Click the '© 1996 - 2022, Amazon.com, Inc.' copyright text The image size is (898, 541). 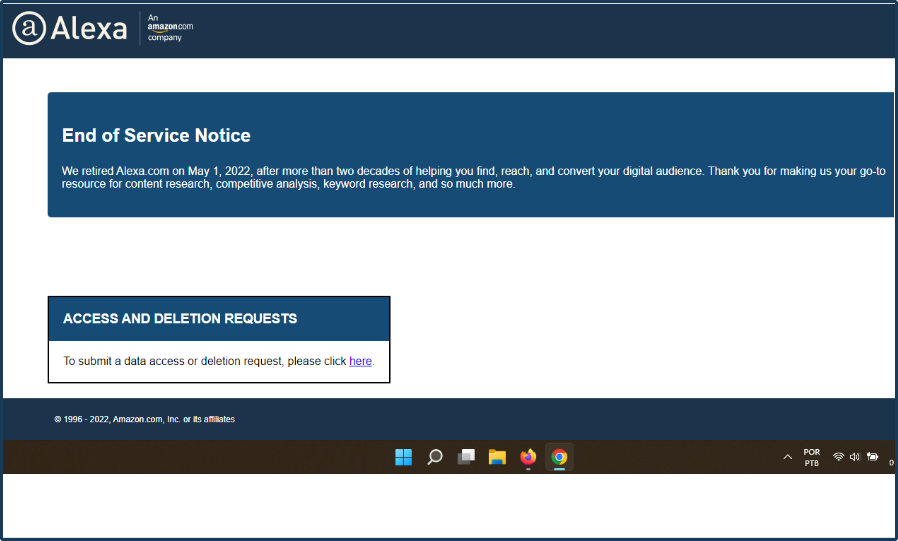click(x=144, y=419)
